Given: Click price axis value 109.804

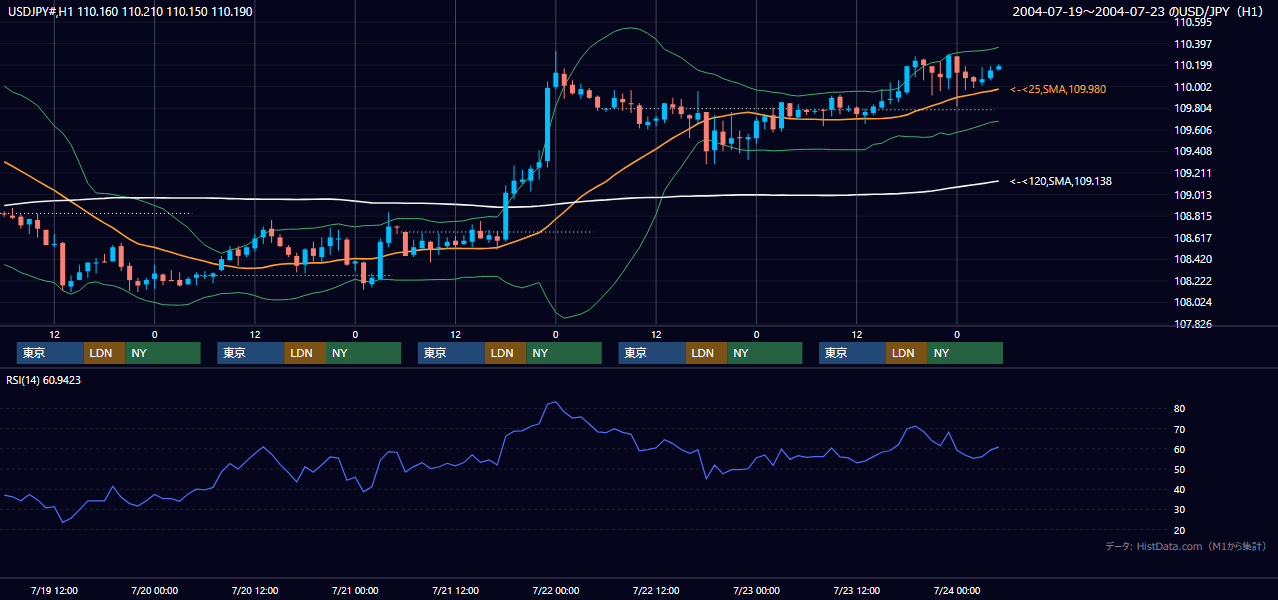Looking at the screenshot, I should [x=1193, y=108].
